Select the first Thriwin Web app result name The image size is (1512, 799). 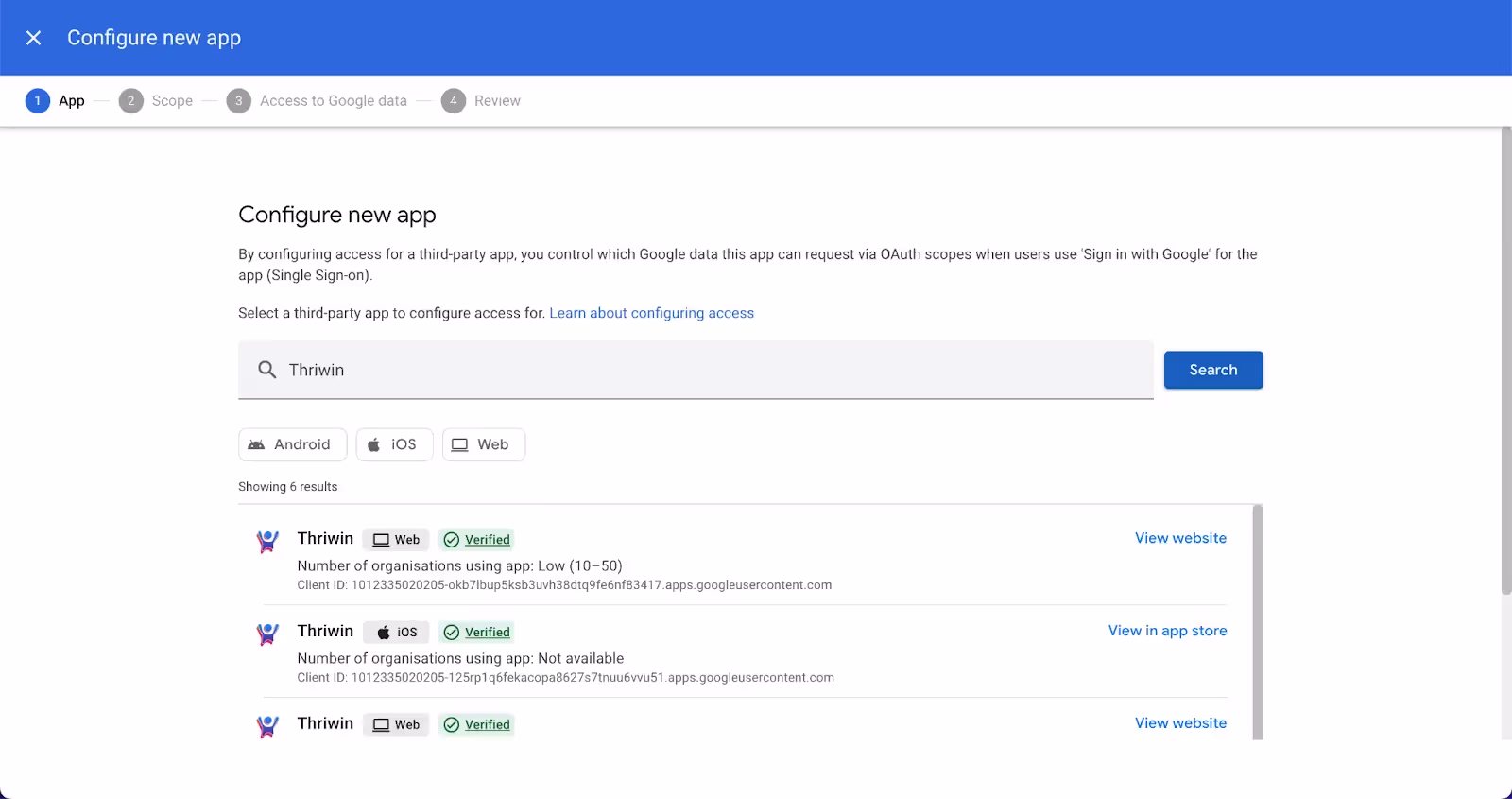325,538
